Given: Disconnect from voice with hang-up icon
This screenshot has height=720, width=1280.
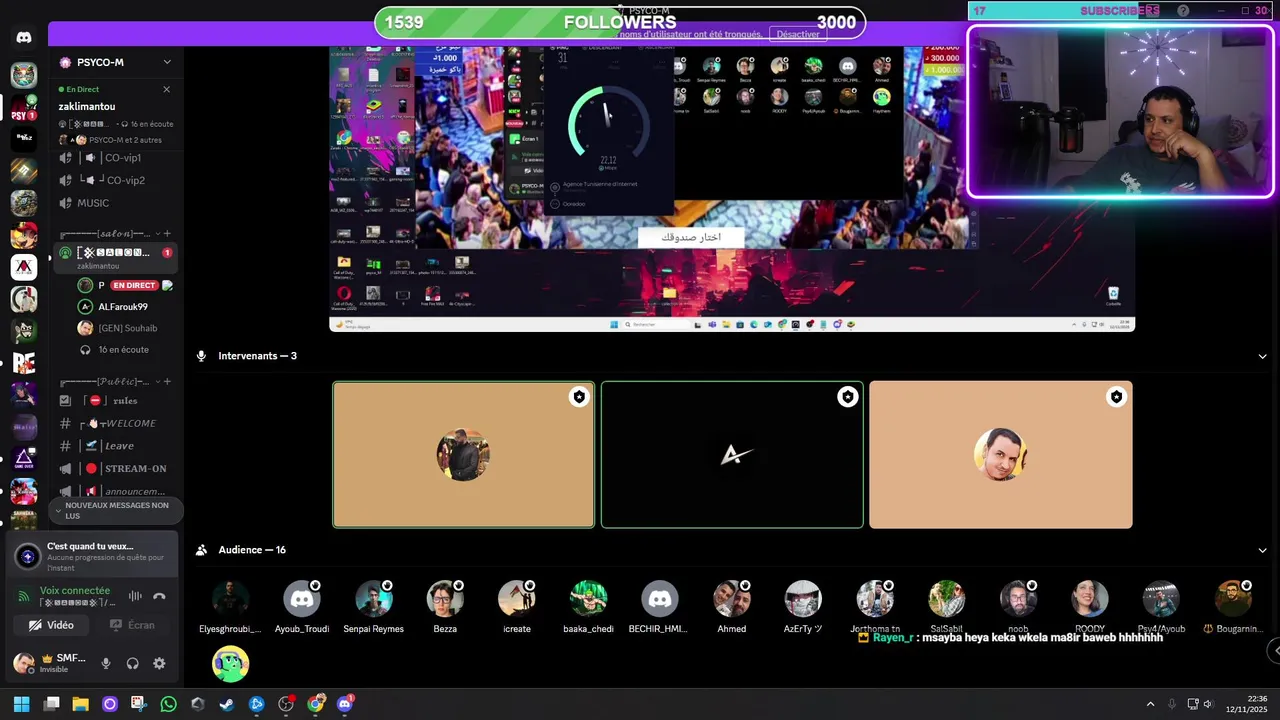Looking at the screenshot, I should pyautogui.click(x=159, y=596).
